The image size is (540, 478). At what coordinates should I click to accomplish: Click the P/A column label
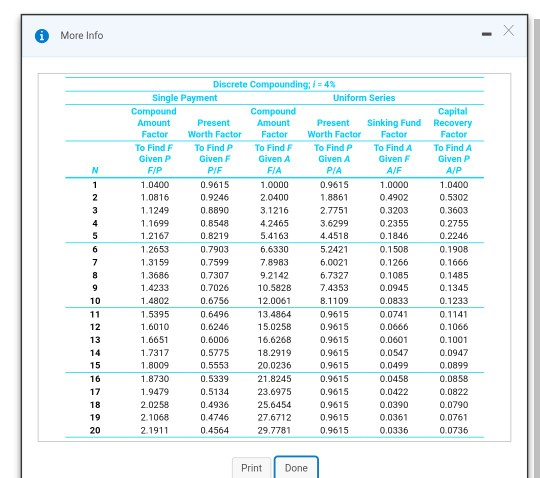334,170
